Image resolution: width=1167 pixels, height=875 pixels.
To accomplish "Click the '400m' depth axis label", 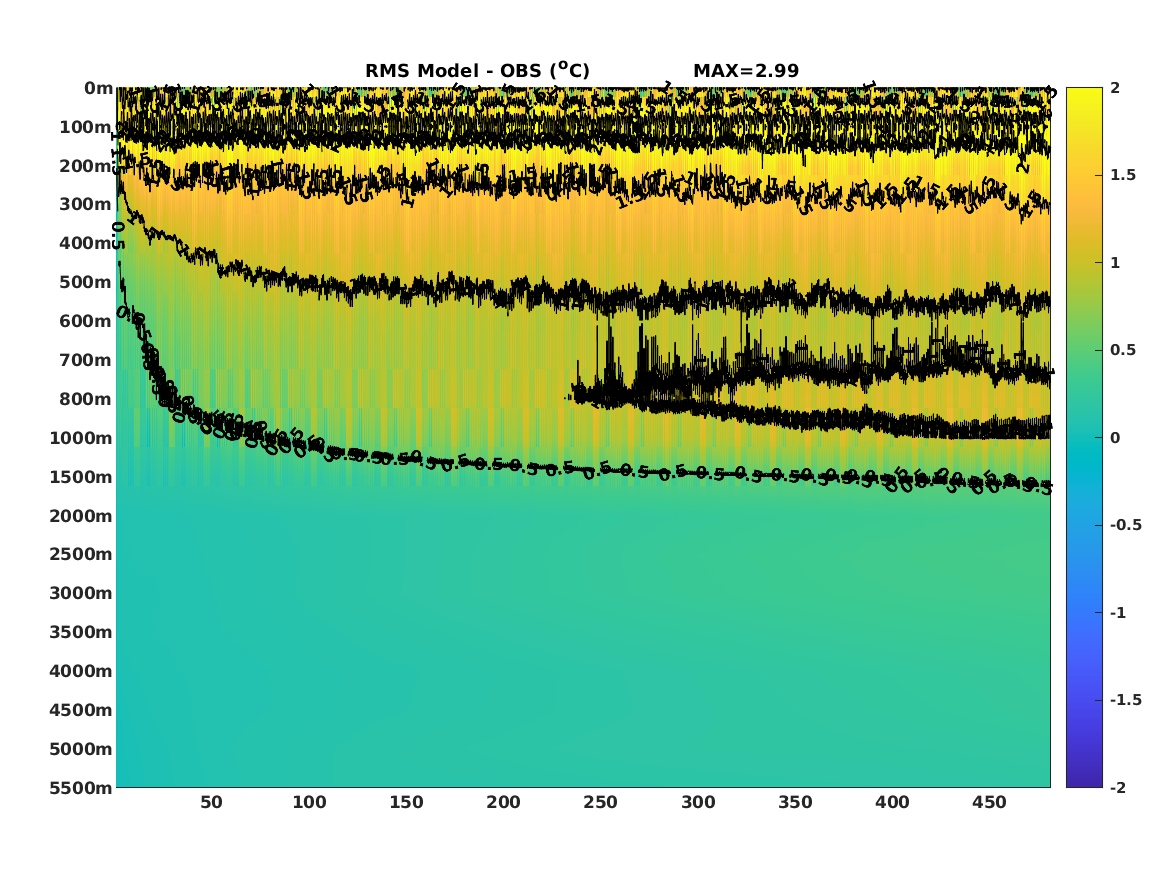I will pyautogui.click(x=86, y=243).
